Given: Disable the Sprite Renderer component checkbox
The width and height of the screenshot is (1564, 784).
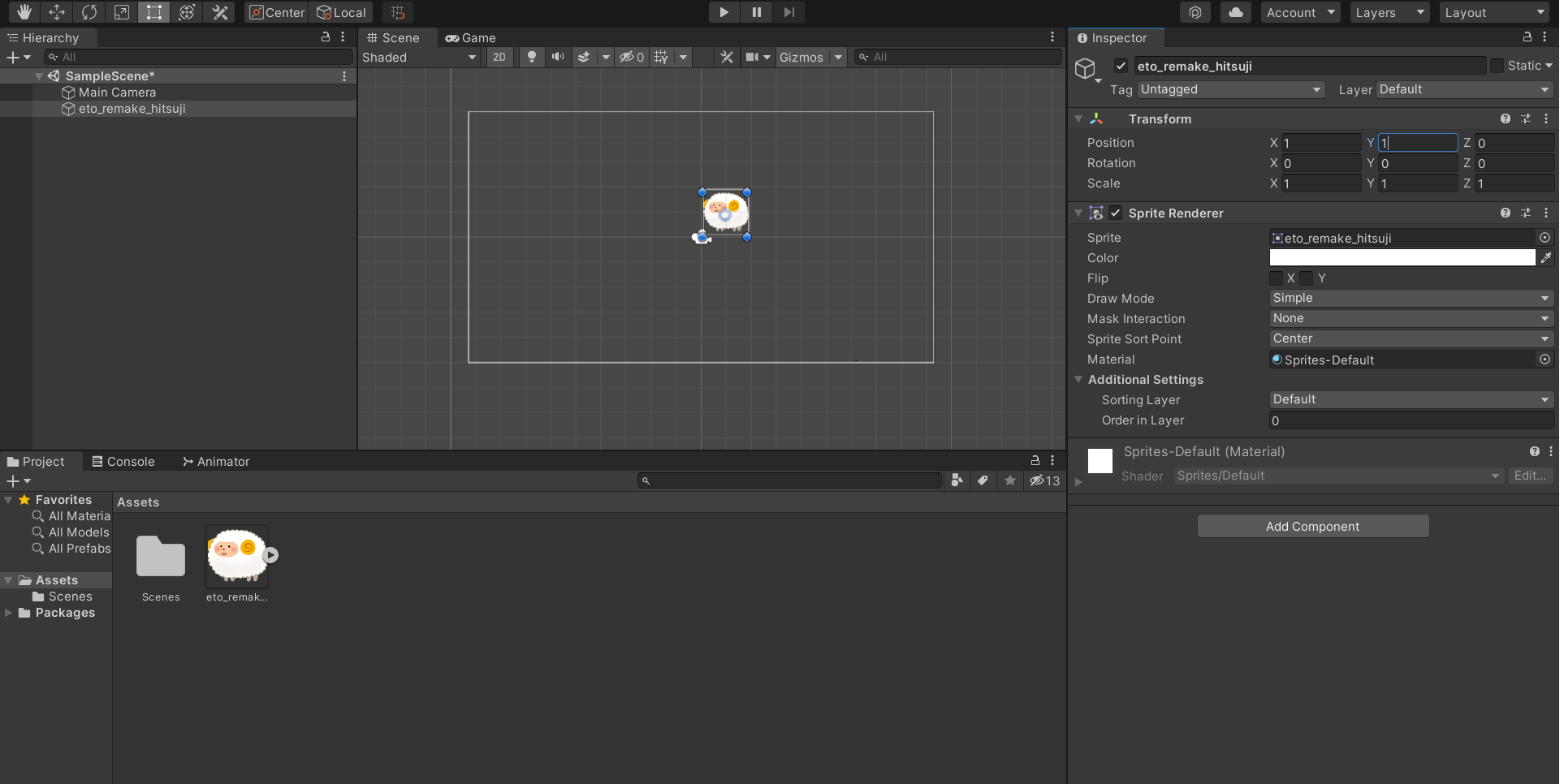Looking at the screenshot, I should pos(1116,213).
